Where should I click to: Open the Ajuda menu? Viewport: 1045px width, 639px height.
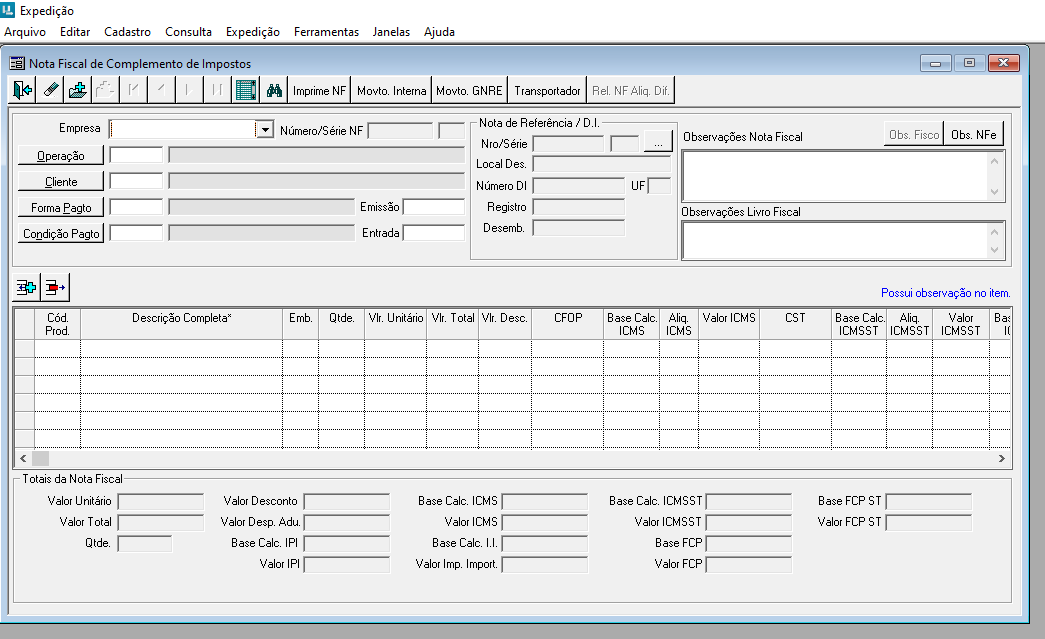click(x=439, y=32)
